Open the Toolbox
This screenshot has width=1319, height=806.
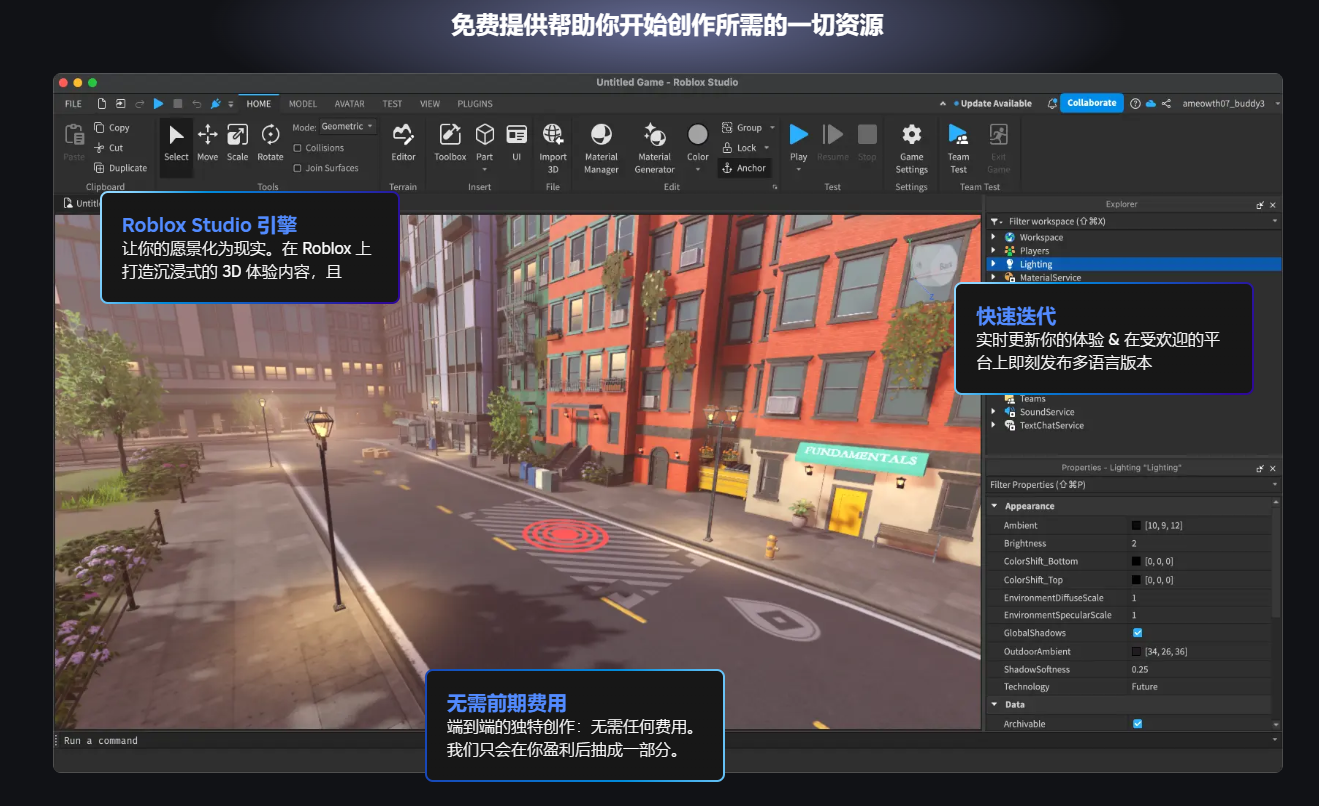450,143
